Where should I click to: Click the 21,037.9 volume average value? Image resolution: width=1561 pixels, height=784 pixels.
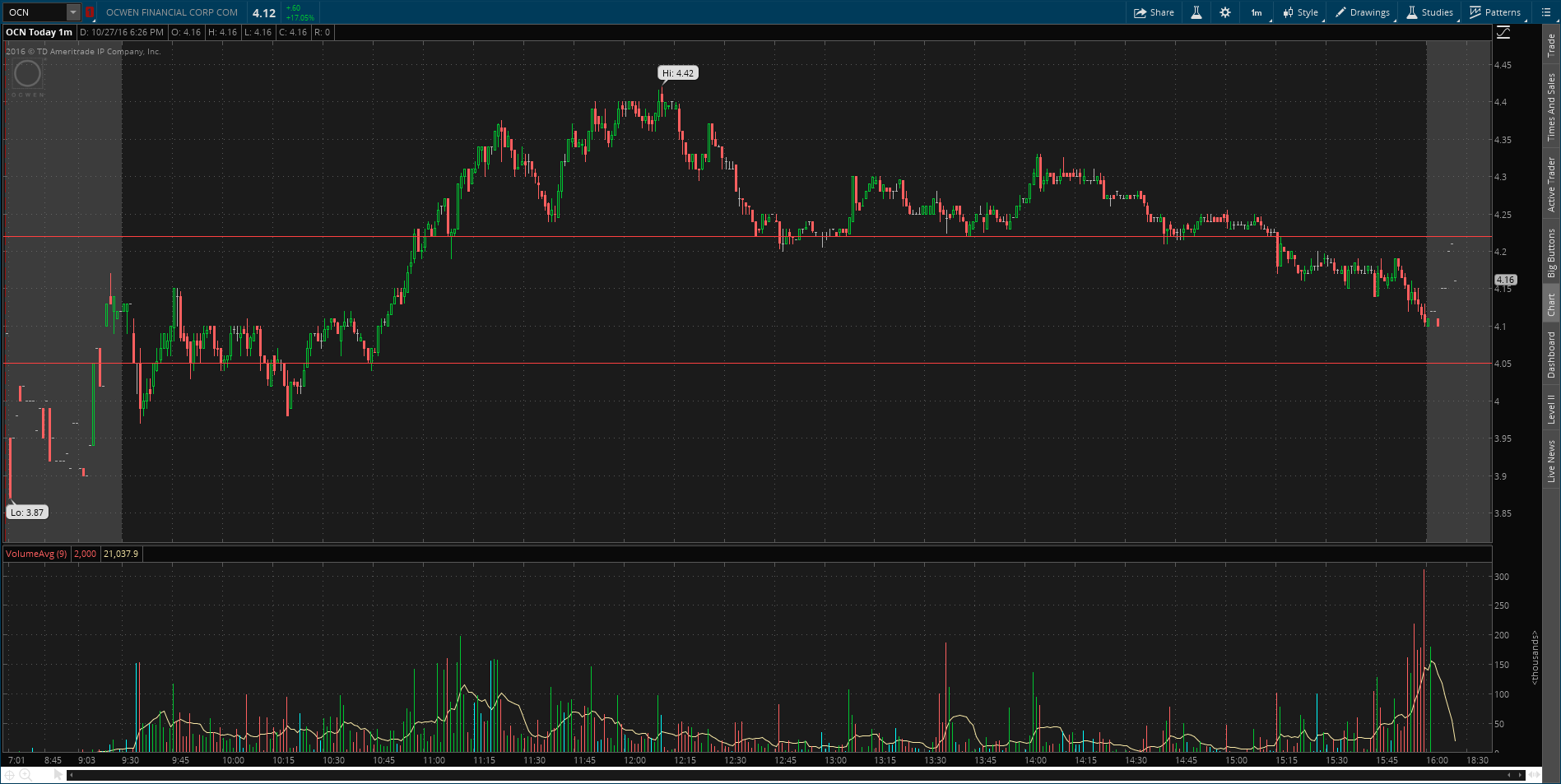(121, 554)
